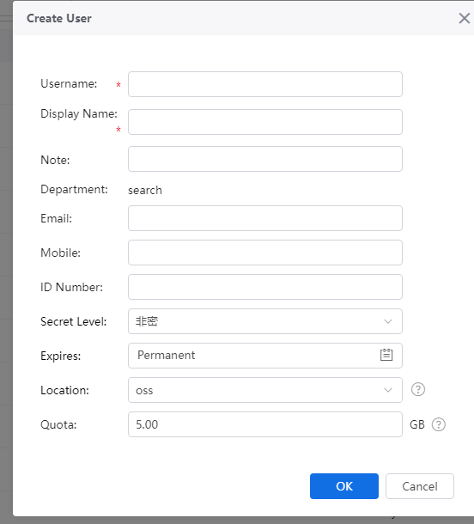Click the Cancel button

click(420, 486)
